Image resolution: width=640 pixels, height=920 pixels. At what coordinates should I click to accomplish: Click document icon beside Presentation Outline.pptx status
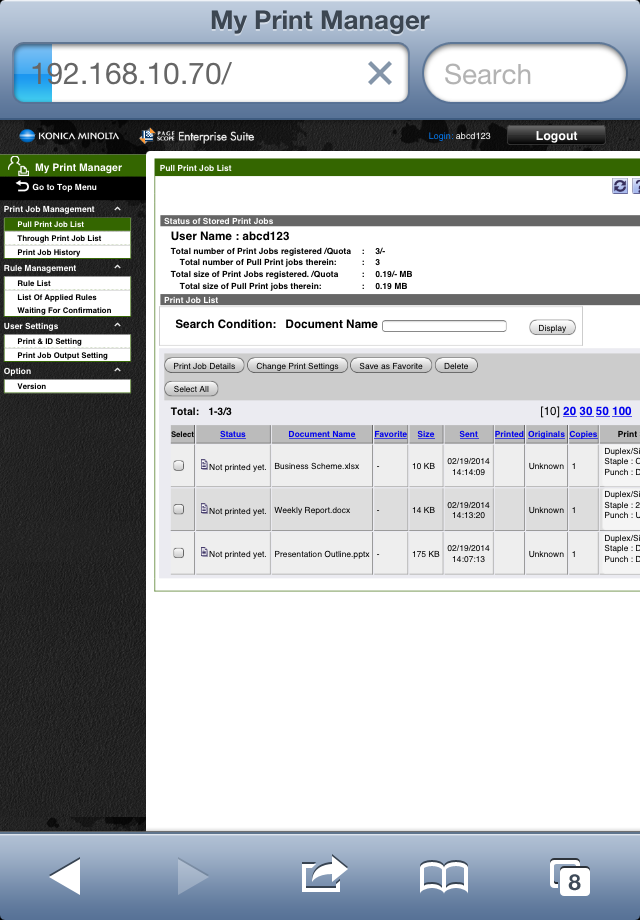click(204, 552)
